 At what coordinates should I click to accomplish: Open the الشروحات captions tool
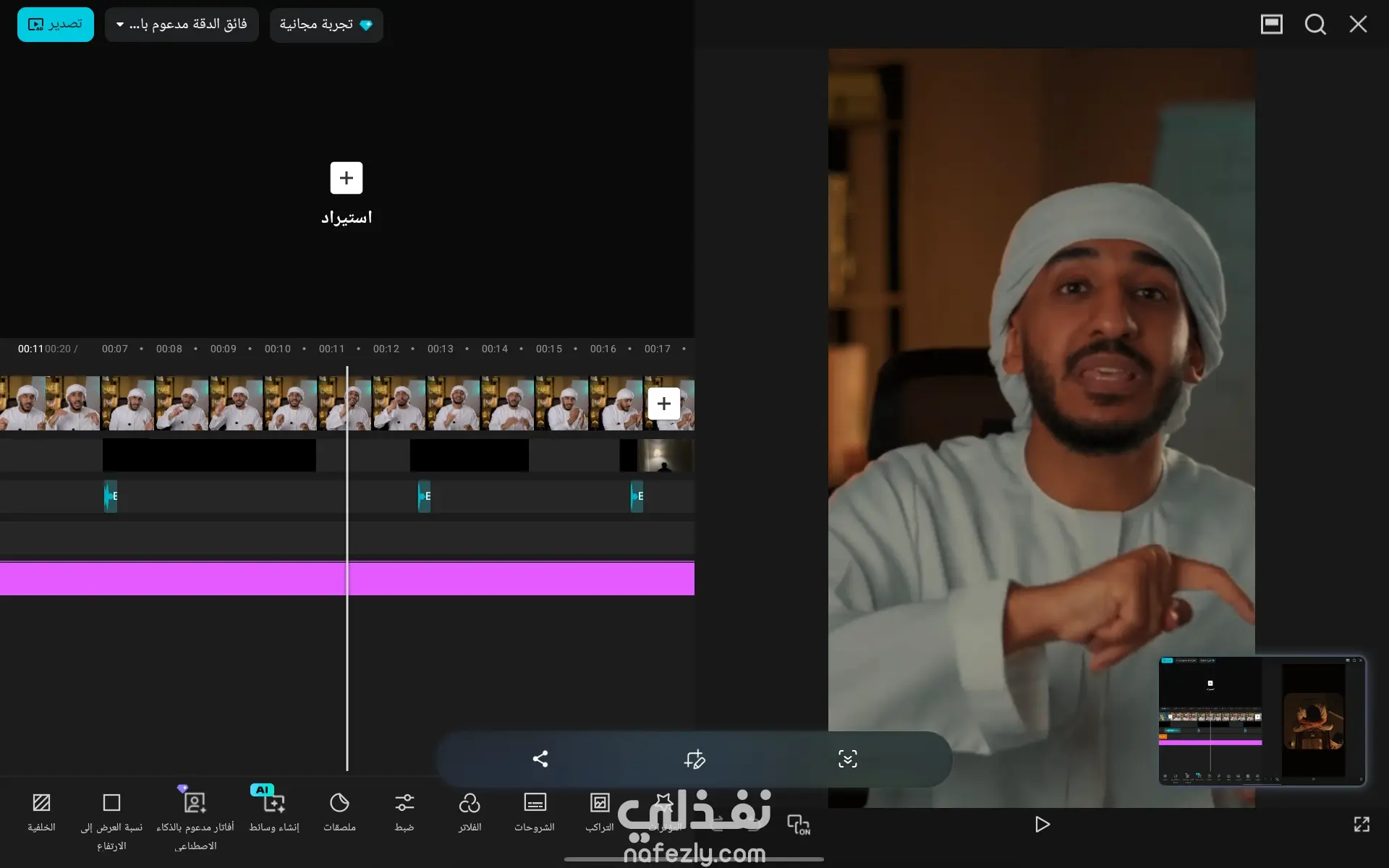535,812
